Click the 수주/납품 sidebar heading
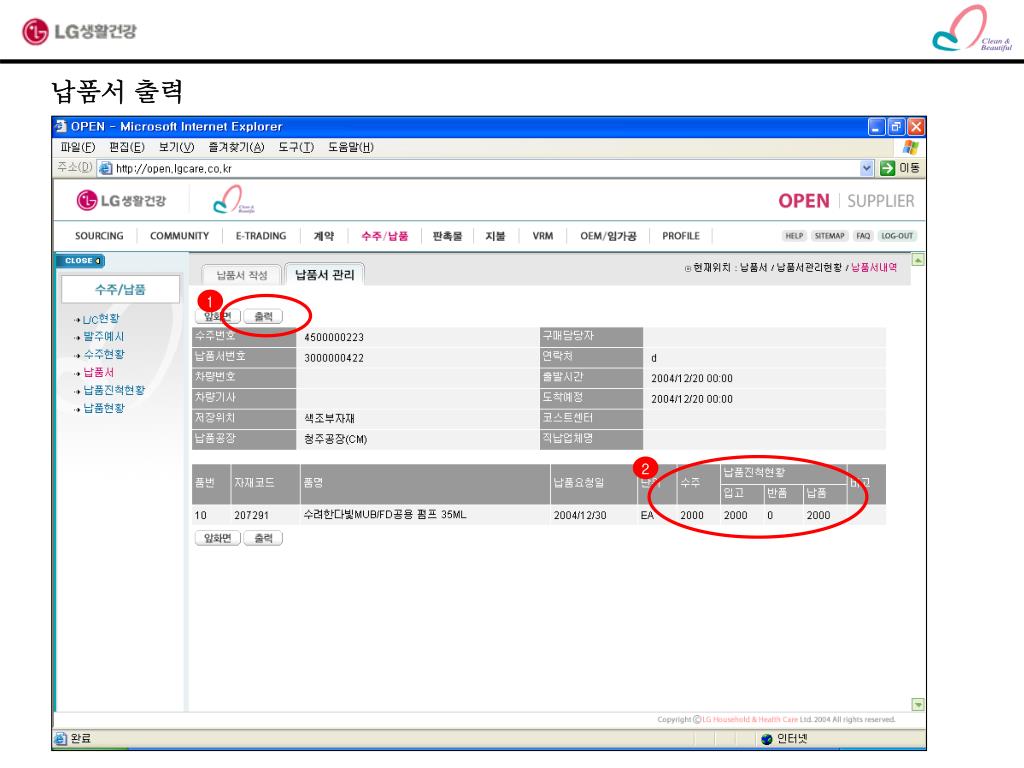 (x=120, y=289)
